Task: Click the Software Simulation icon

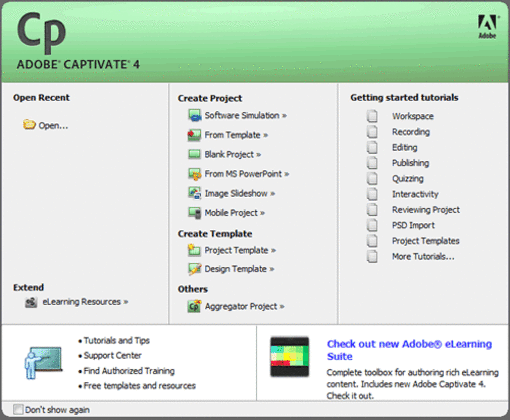Action: click(194, 115)
